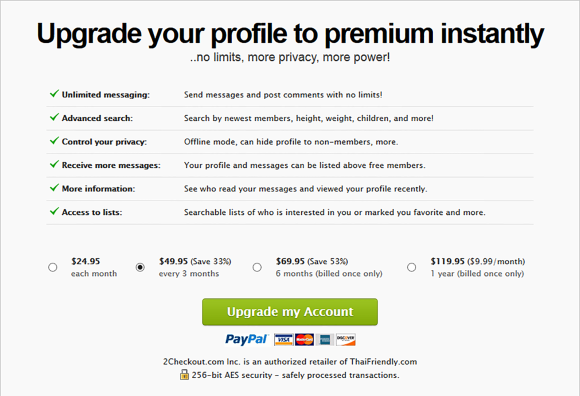The image size is (580, 396).
Task: Click the Control your privacy label
Action: (x=104, y=142)
